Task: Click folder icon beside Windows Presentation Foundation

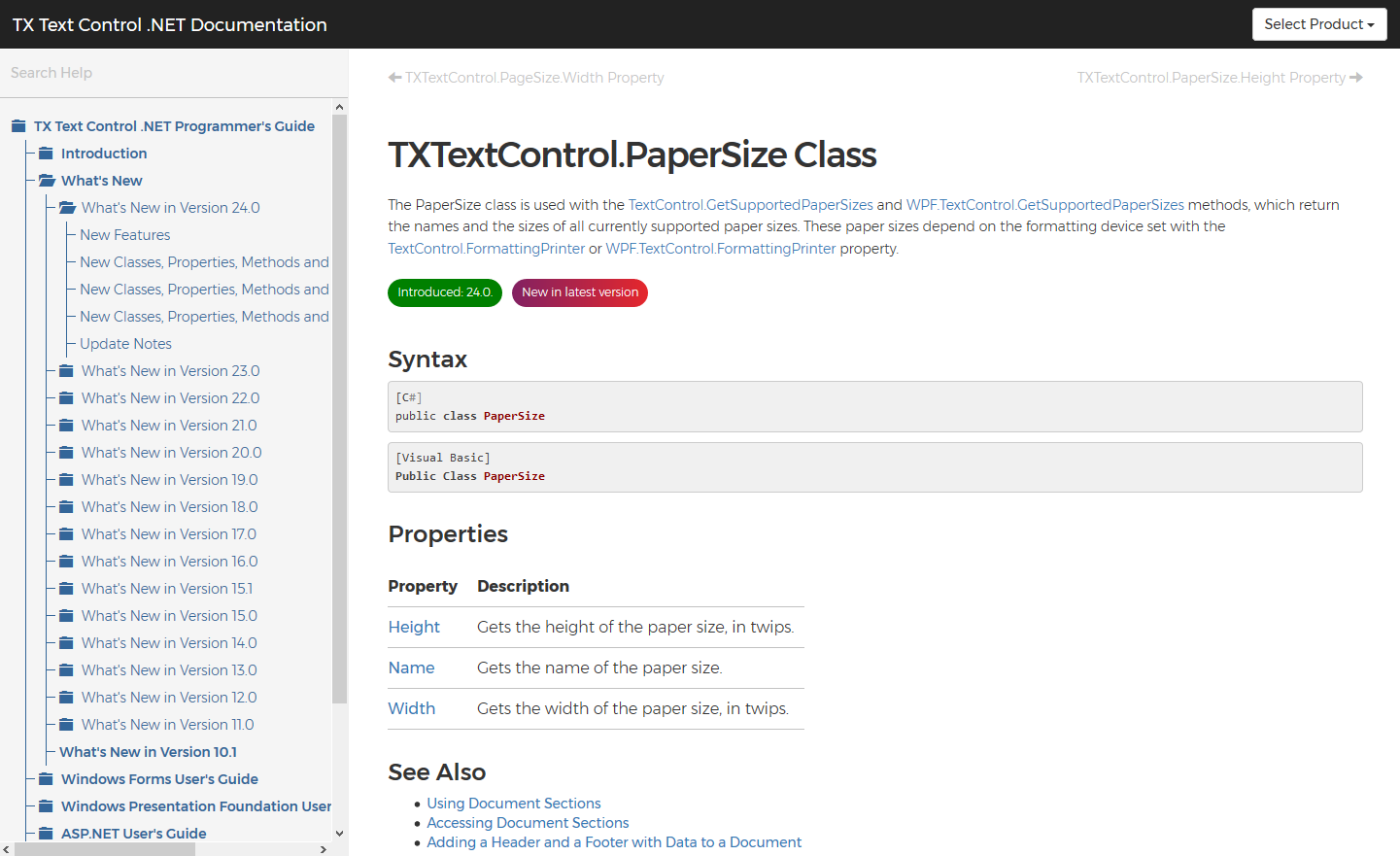Action: 46,806
